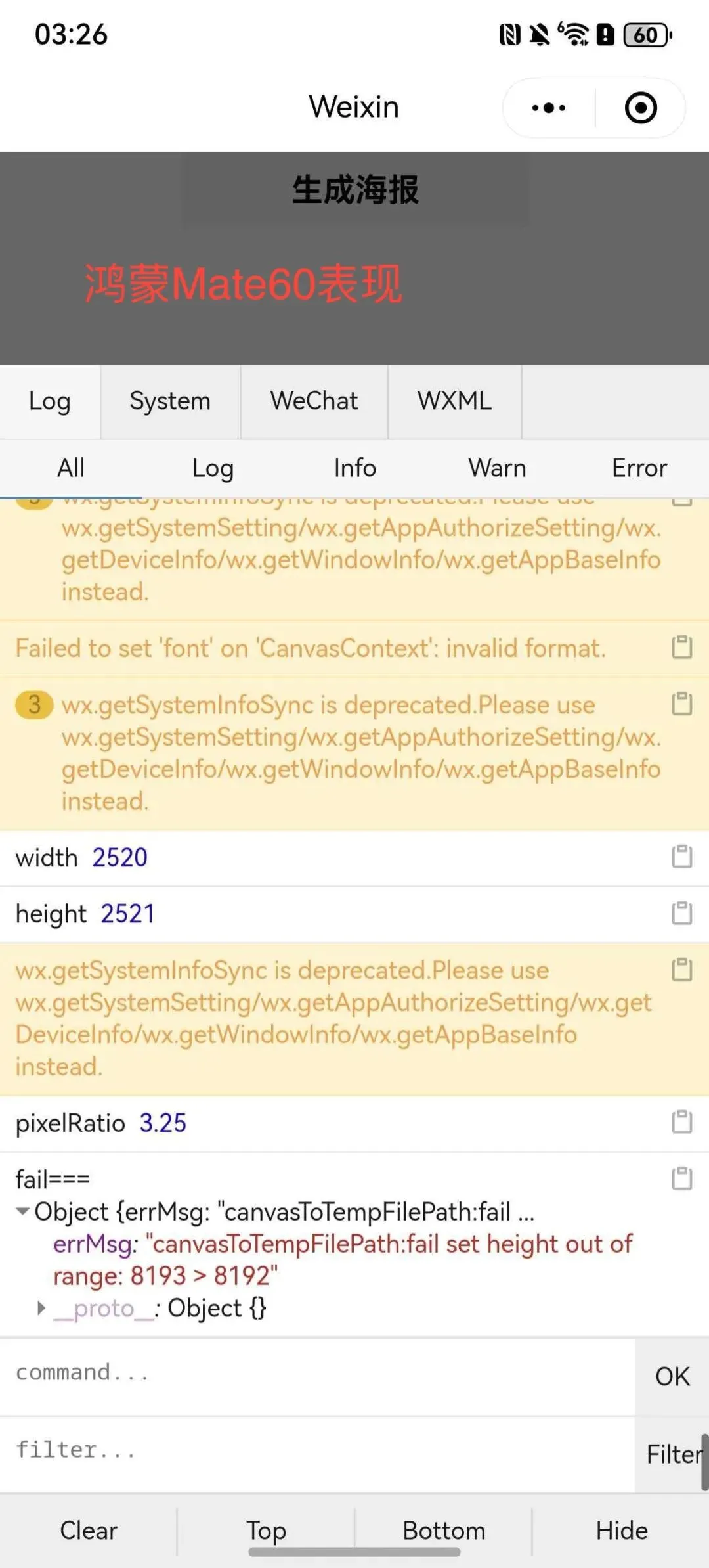Copy the 'Failed to set font' warning
The width and height of the screenshot is (709, 1568).
[682, 647]
